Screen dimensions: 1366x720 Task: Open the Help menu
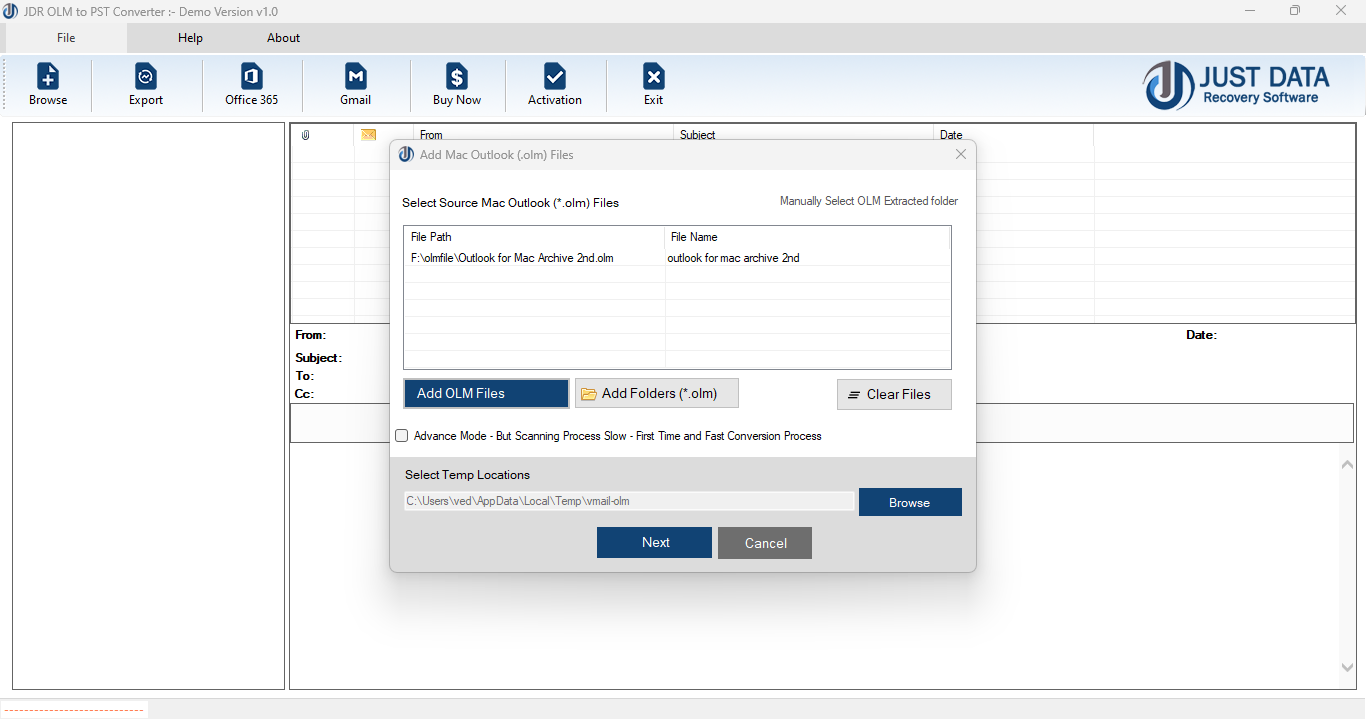coord(190,38)
